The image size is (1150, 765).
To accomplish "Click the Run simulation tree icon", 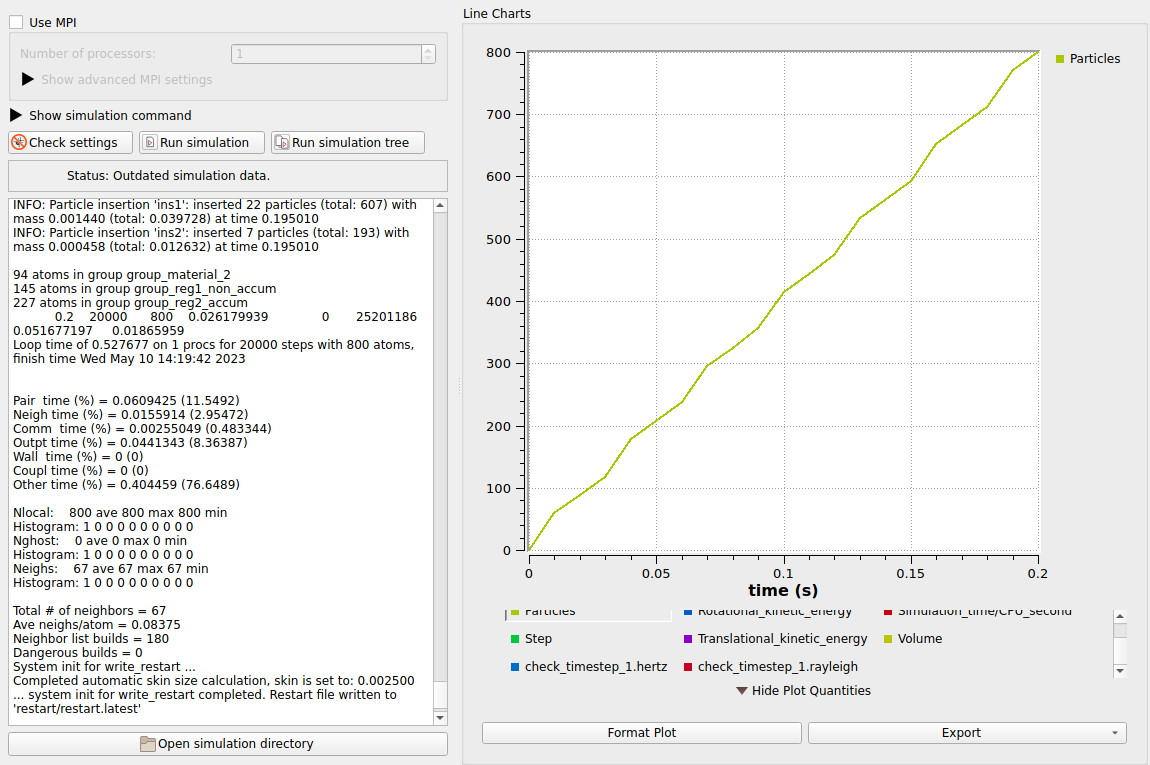I will 282,142.
